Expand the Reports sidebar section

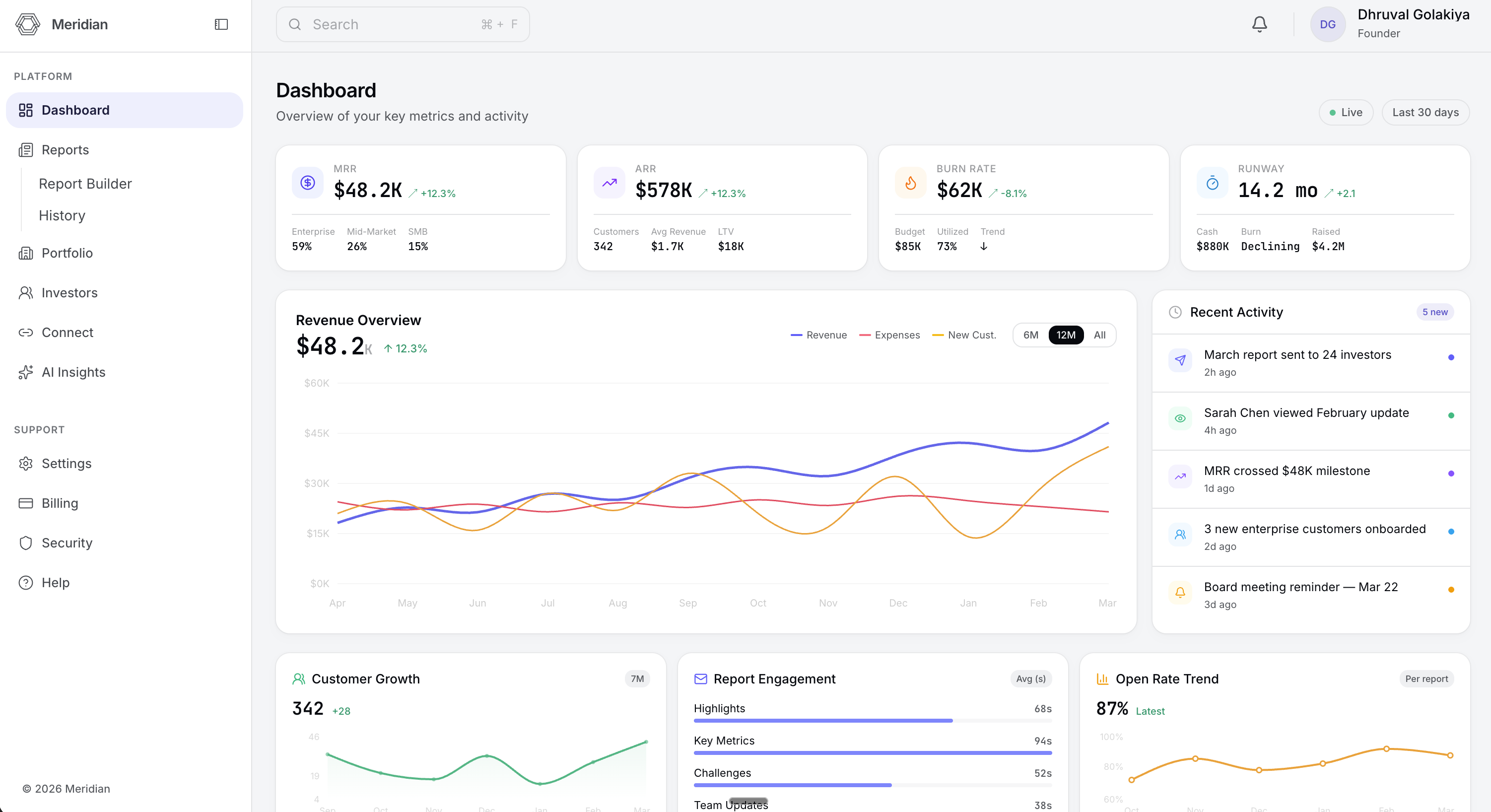coord(65,150)
